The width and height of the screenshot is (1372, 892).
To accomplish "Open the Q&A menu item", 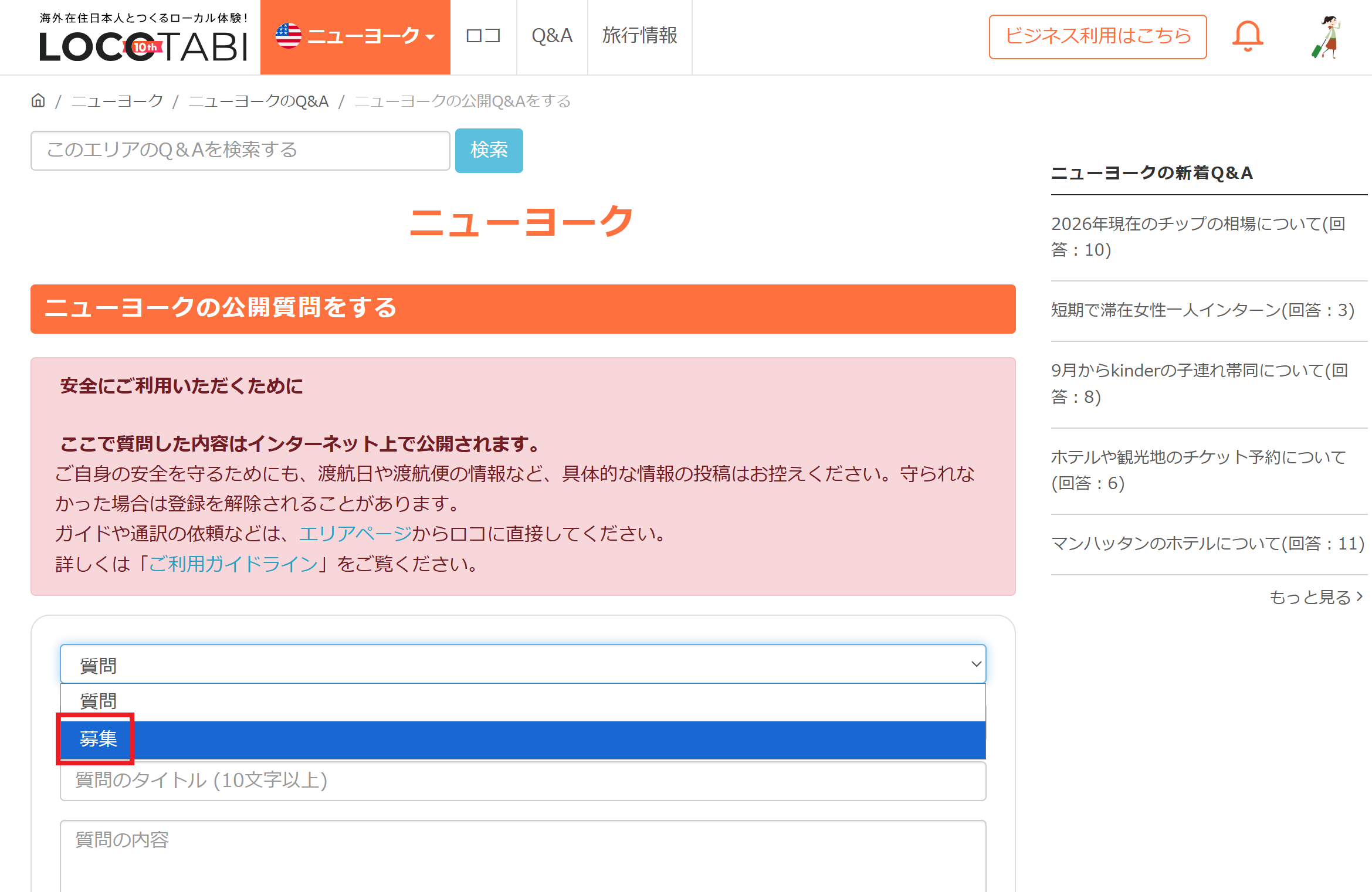I will [552, 36].
